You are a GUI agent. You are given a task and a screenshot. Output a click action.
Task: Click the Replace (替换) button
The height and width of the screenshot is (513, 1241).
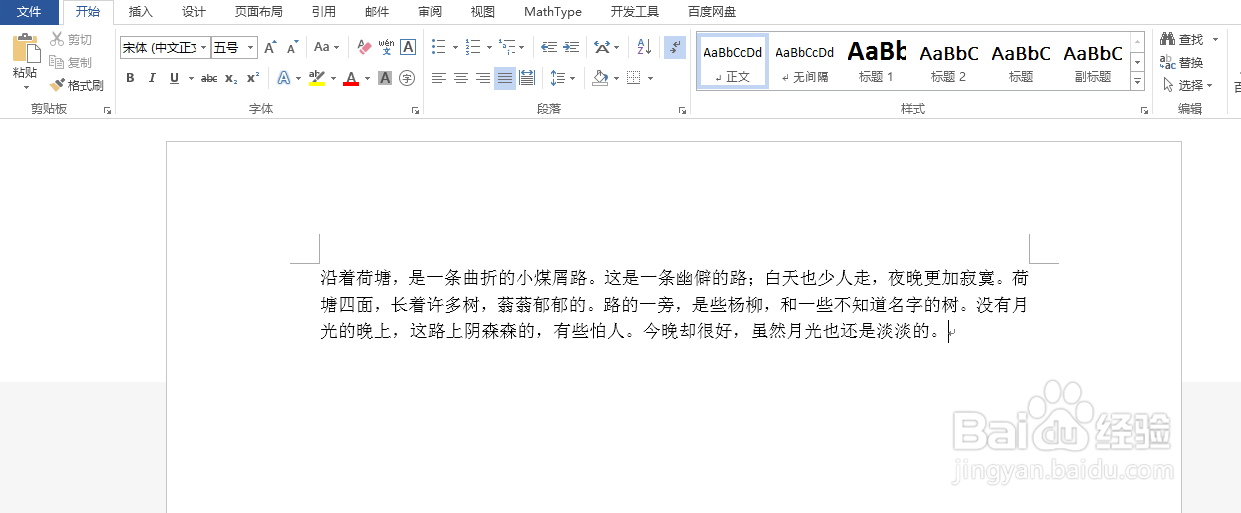(1182, 62)
